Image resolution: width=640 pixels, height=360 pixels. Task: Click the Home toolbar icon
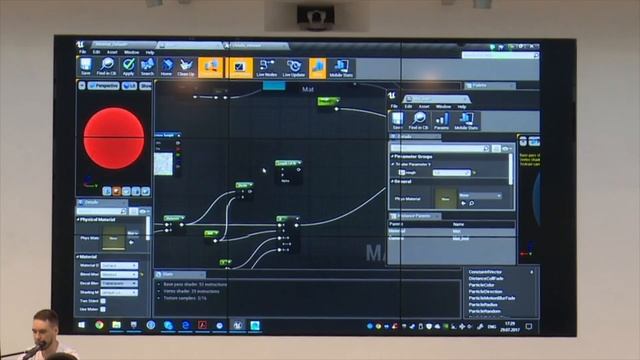click(x=167, y=67)
